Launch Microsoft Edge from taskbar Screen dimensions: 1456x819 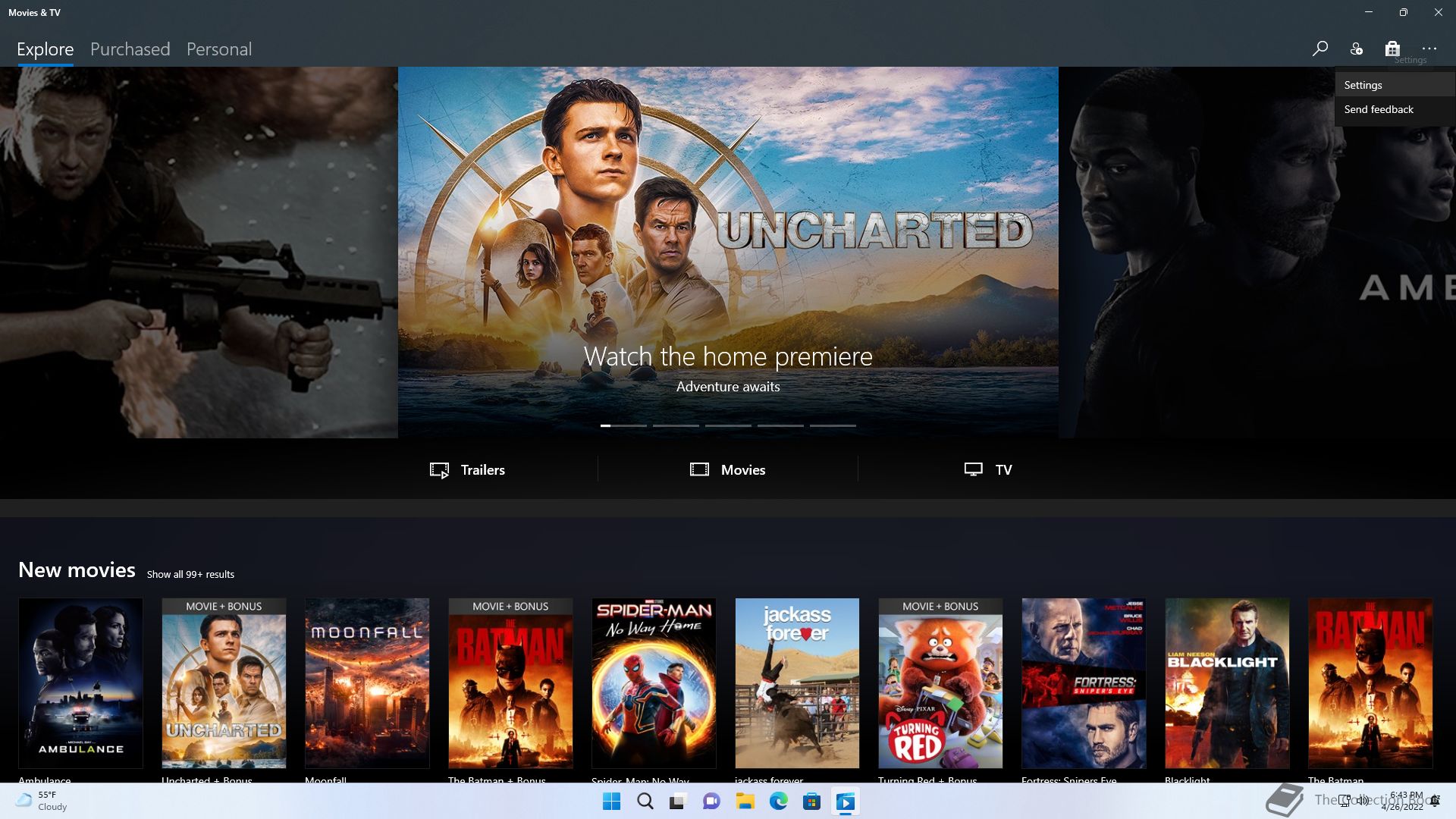pos(778,802)
